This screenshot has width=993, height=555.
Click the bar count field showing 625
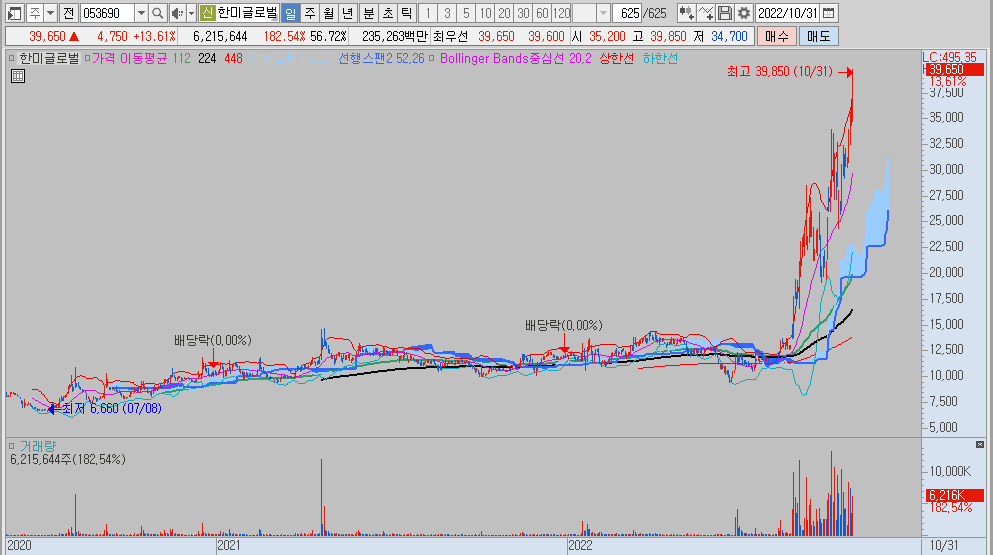pyautogui.click(x=627, y=13)
